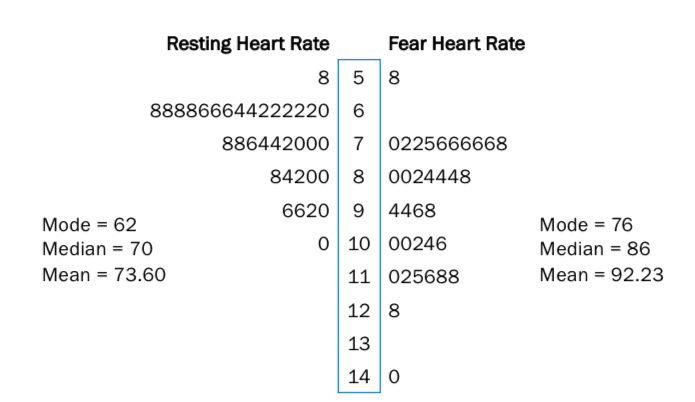Click the Fear Heart Rate heading
Screen dimensions: 695x402
(456, 44)
